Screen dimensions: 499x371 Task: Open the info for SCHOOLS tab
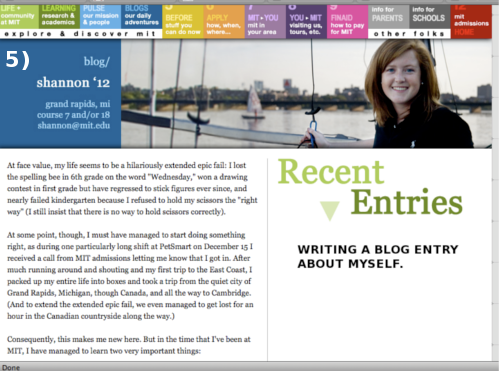[x=430, y=17]
